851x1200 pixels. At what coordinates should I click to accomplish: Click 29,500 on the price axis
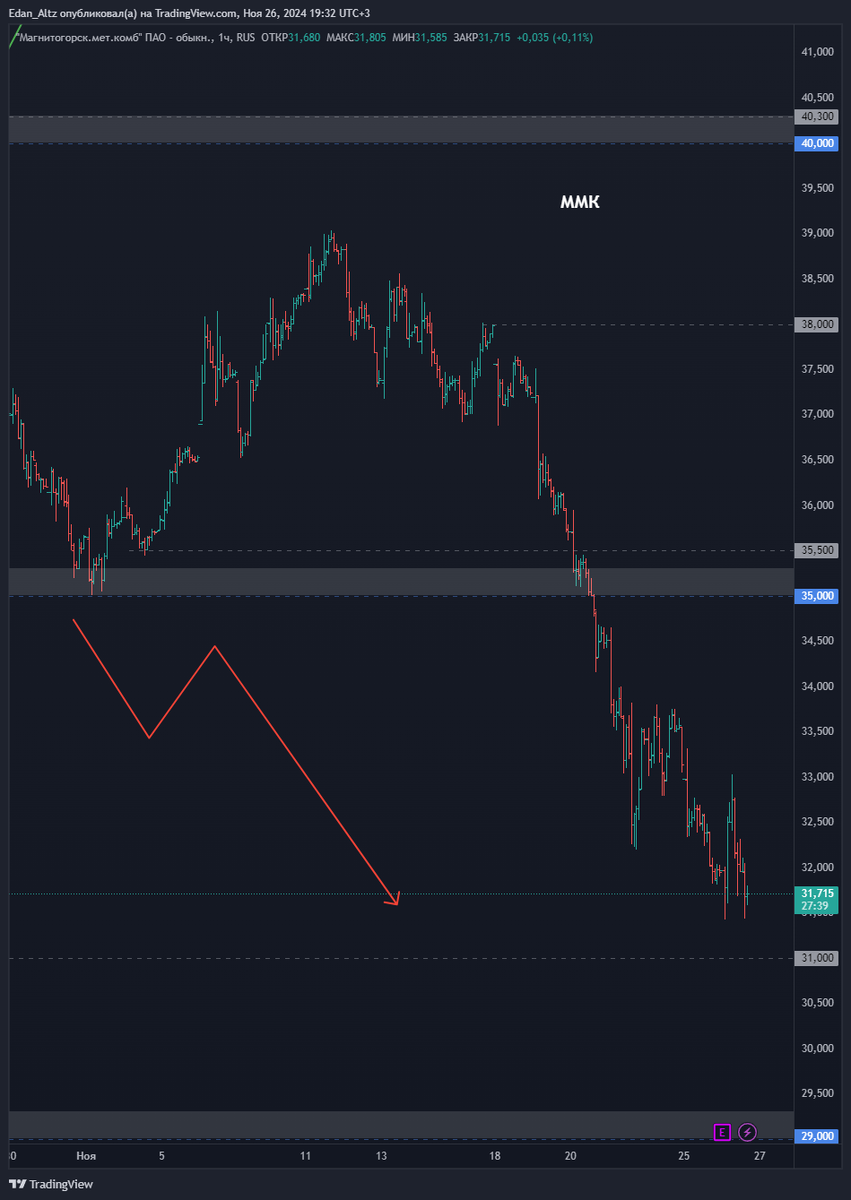pyautogui.click(x=818, y=1094)
